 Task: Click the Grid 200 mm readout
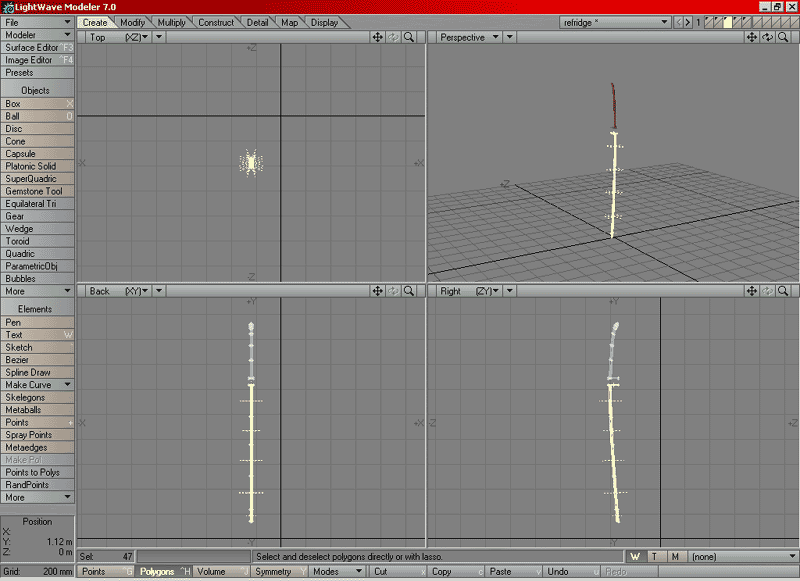pos(37,572)
